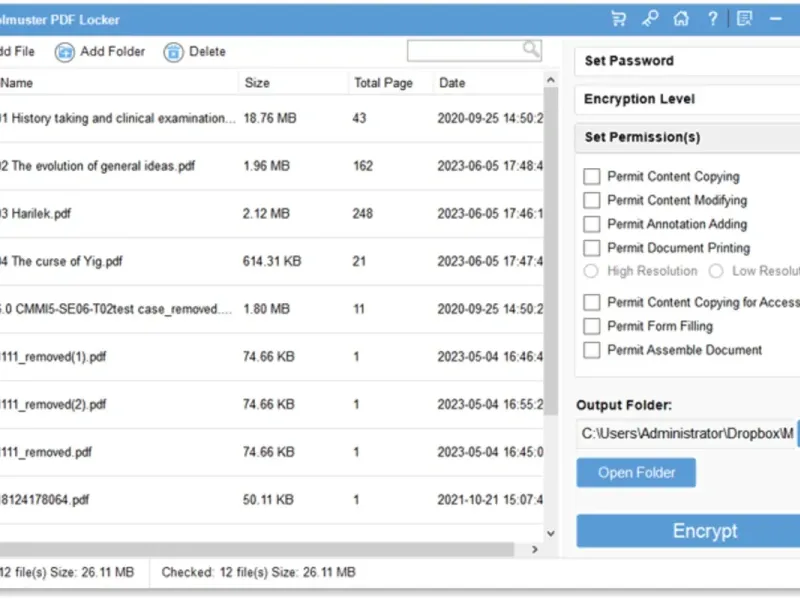
Task: Click the Delete toolbar label
Action: pos(207,52)
